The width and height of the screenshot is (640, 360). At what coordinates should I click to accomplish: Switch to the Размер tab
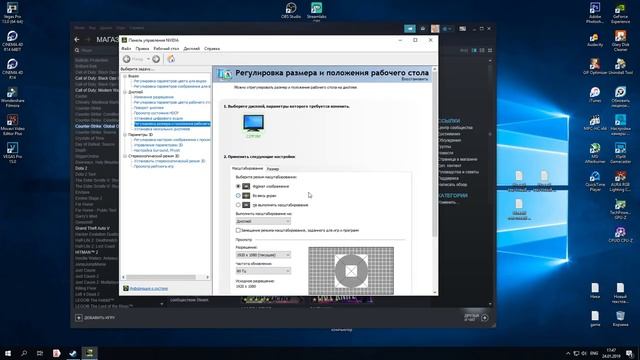coord(273,169)
